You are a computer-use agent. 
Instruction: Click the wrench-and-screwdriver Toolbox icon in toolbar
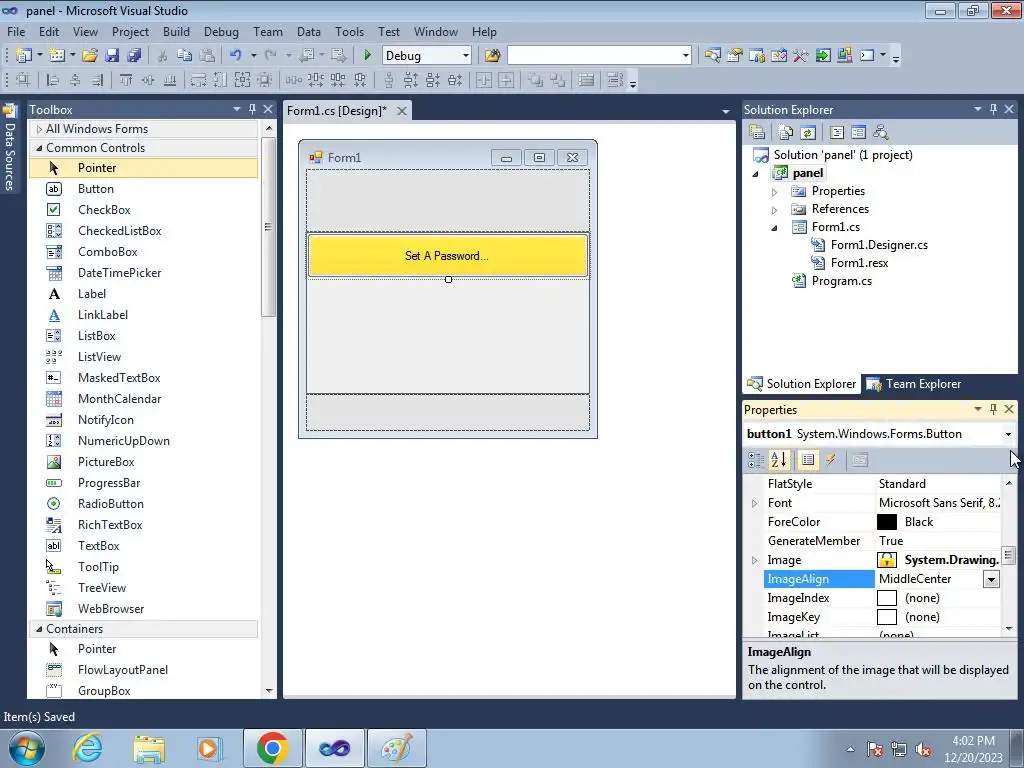click(801, 56)
